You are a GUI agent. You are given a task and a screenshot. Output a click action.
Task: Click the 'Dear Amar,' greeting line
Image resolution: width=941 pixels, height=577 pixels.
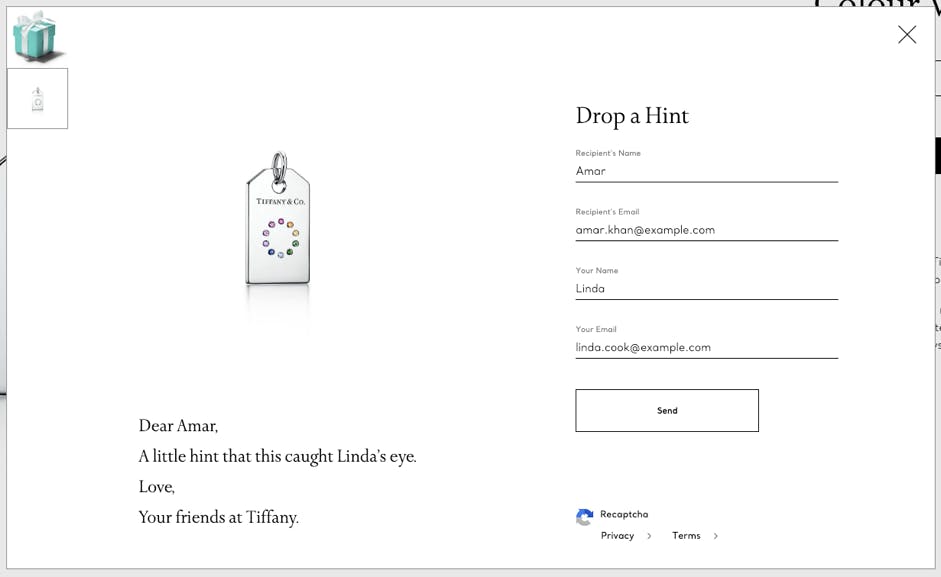(178, 426)
